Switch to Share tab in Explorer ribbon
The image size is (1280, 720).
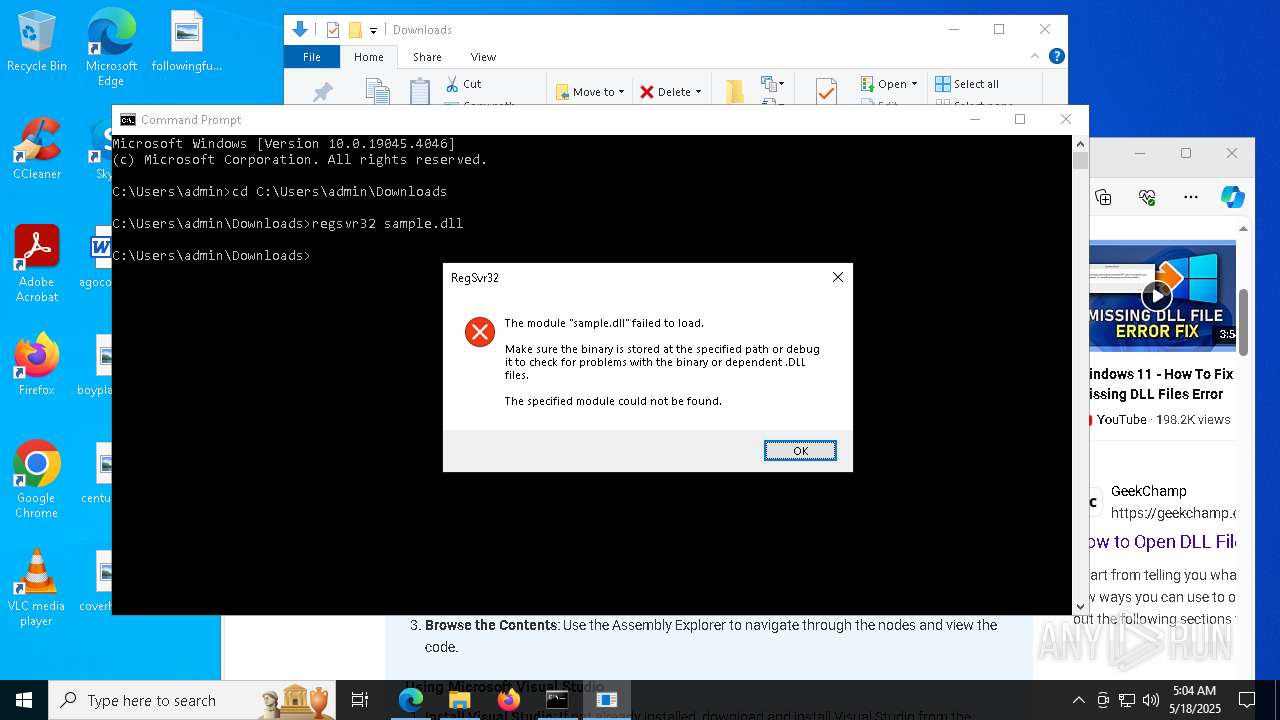[427, 57]
